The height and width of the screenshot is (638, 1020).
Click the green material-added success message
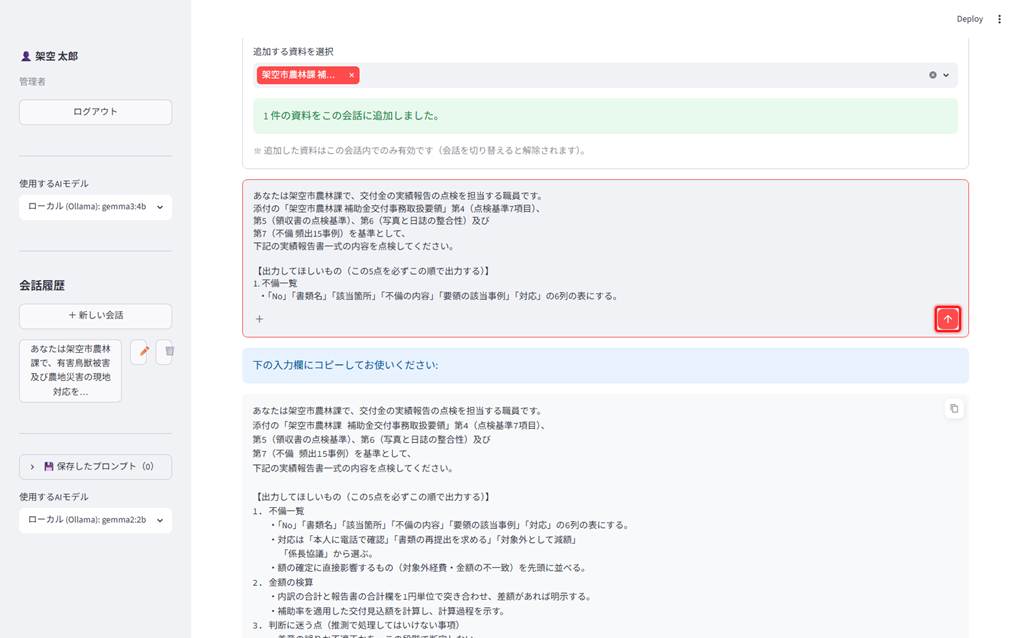(605, 116)
